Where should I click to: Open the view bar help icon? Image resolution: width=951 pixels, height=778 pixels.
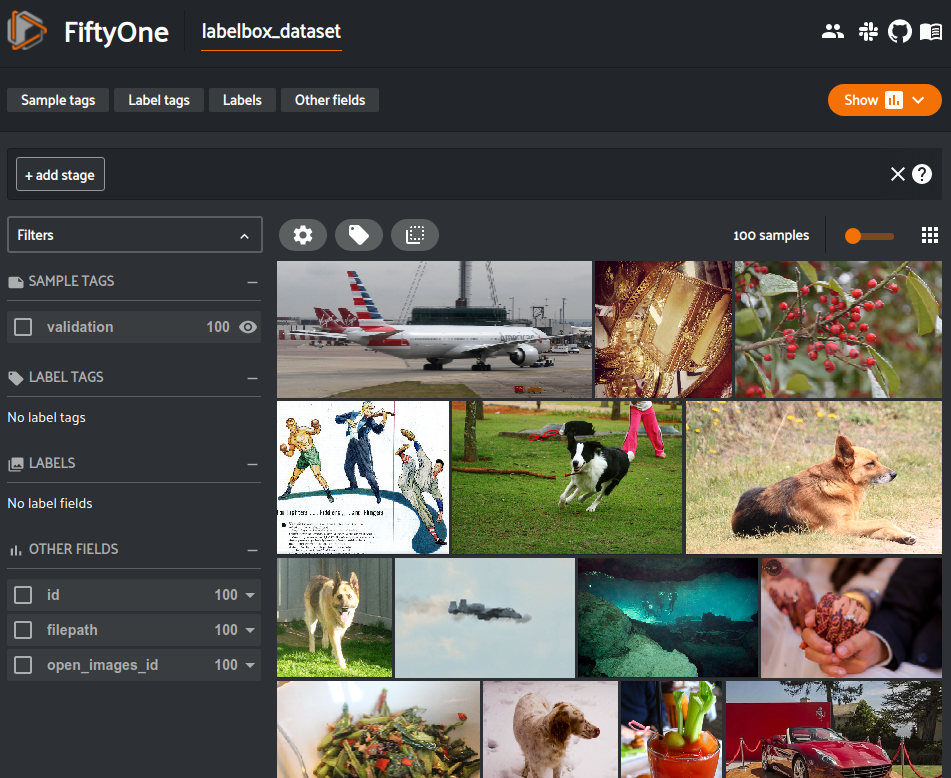point(921,174)
